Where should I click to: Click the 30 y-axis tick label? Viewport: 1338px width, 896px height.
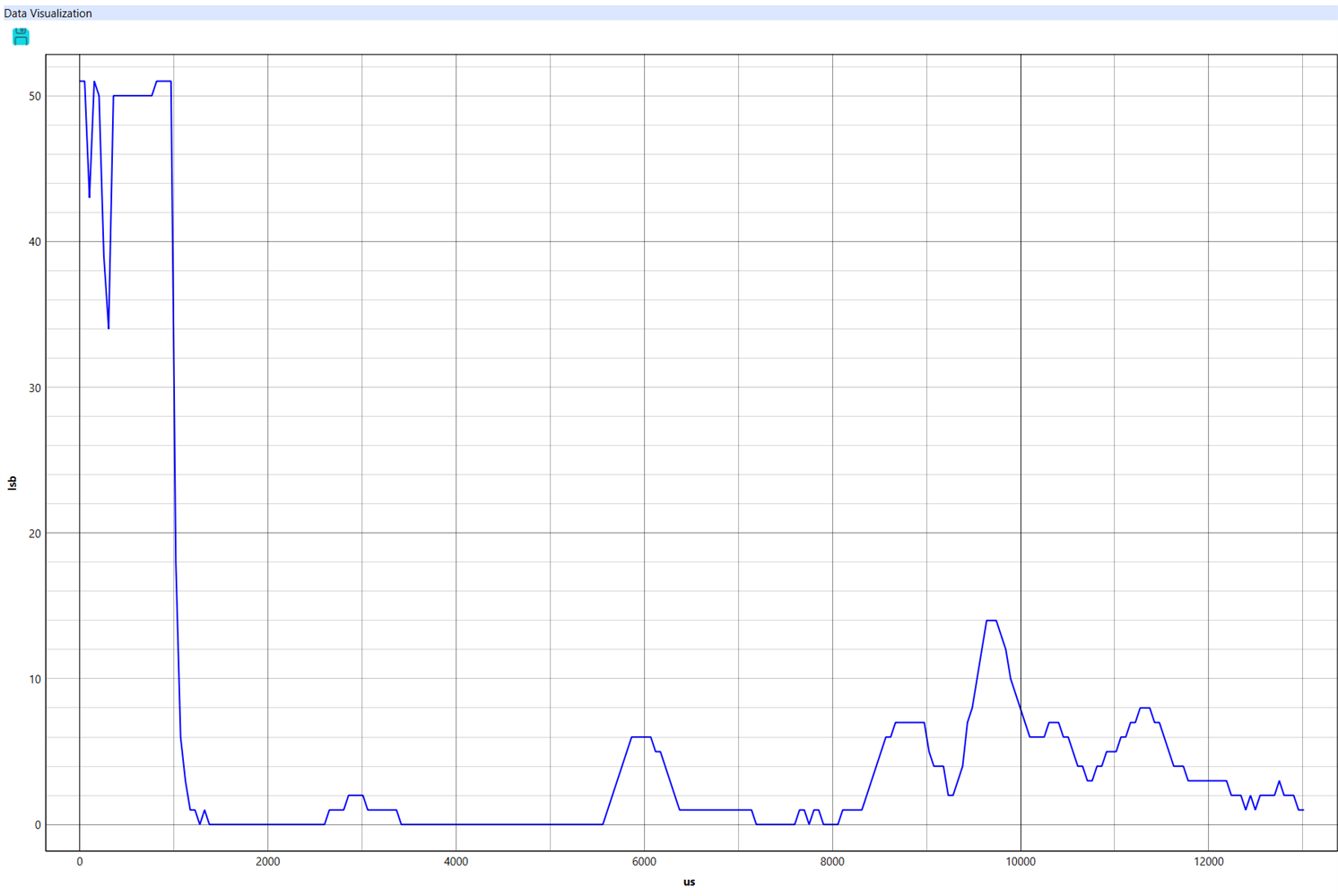click(35, 387)
